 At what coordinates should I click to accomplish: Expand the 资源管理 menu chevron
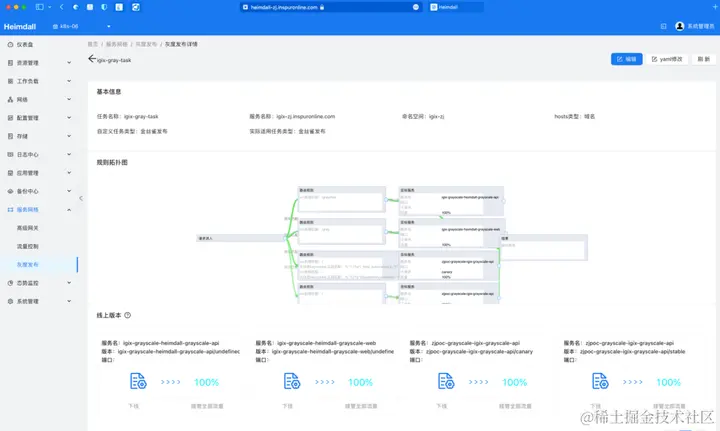click(x=69, y=62)
